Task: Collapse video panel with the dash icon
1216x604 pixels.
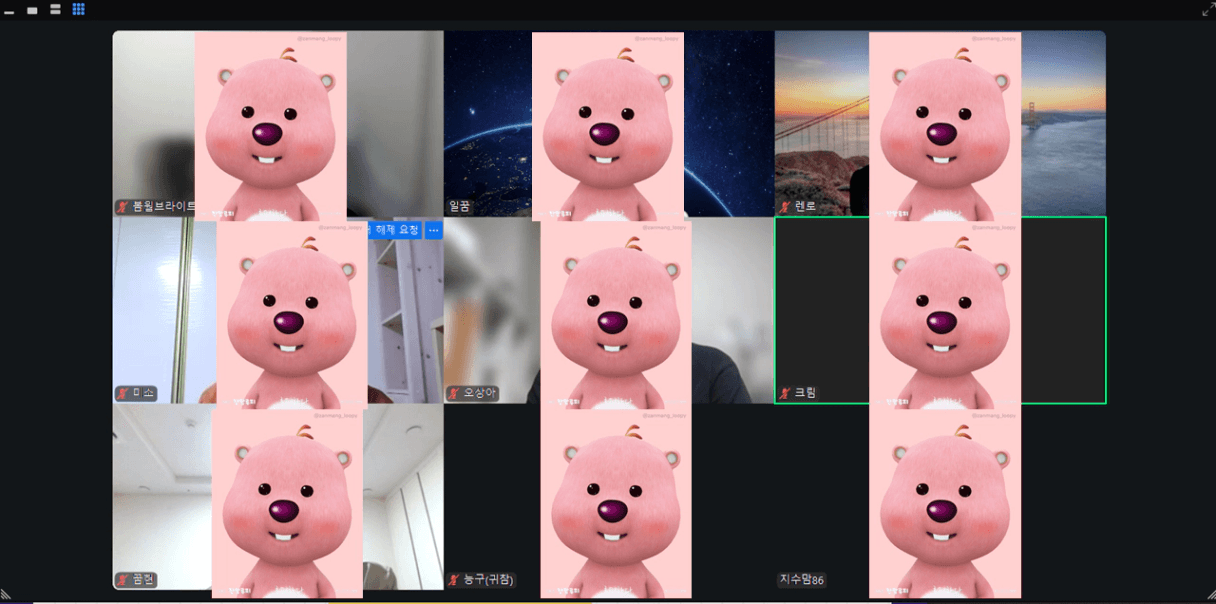Action: (9, 11)
